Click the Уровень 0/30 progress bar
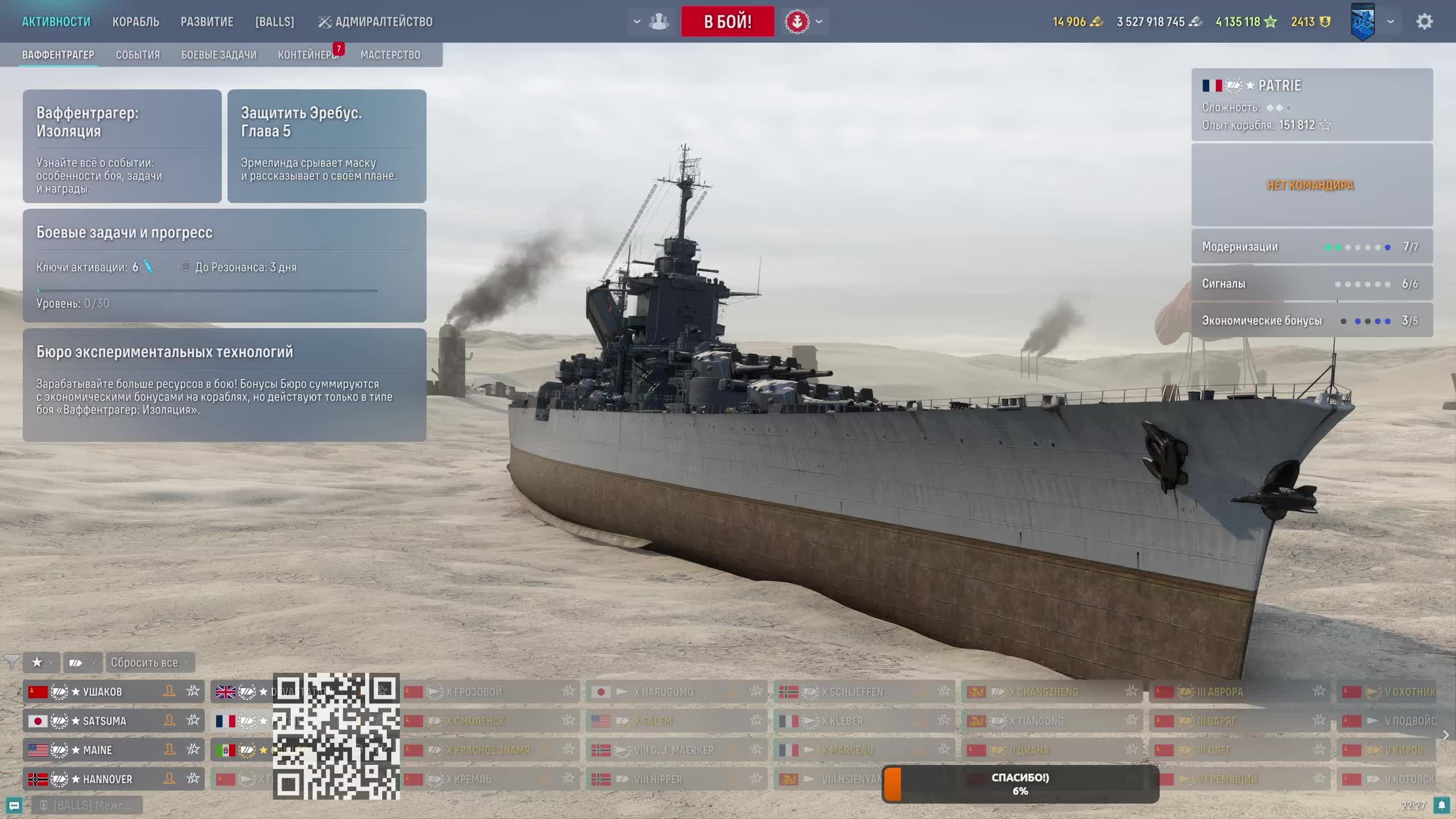This screenshot has height=819, width=1456. click(x=208, y=291)
